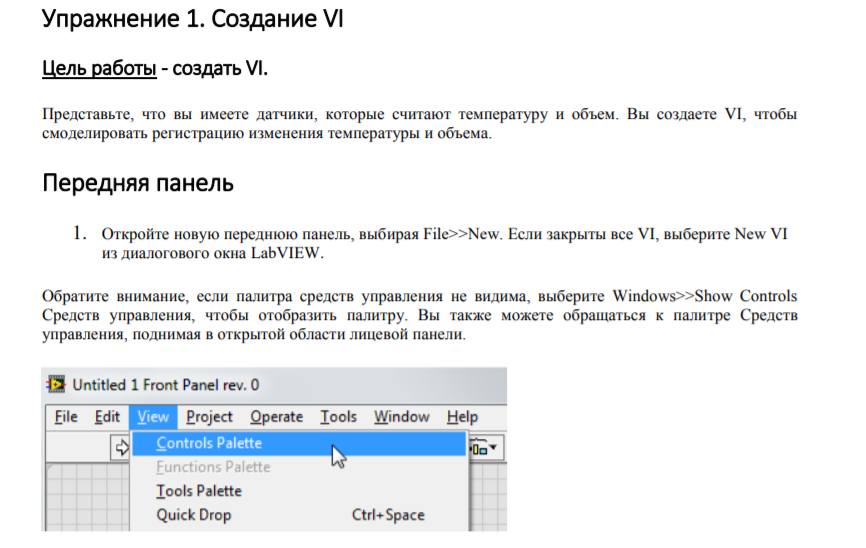Viewport: 866px width, 548px height.
Task: Click the highlighted View menu
Action: point(153,417)
